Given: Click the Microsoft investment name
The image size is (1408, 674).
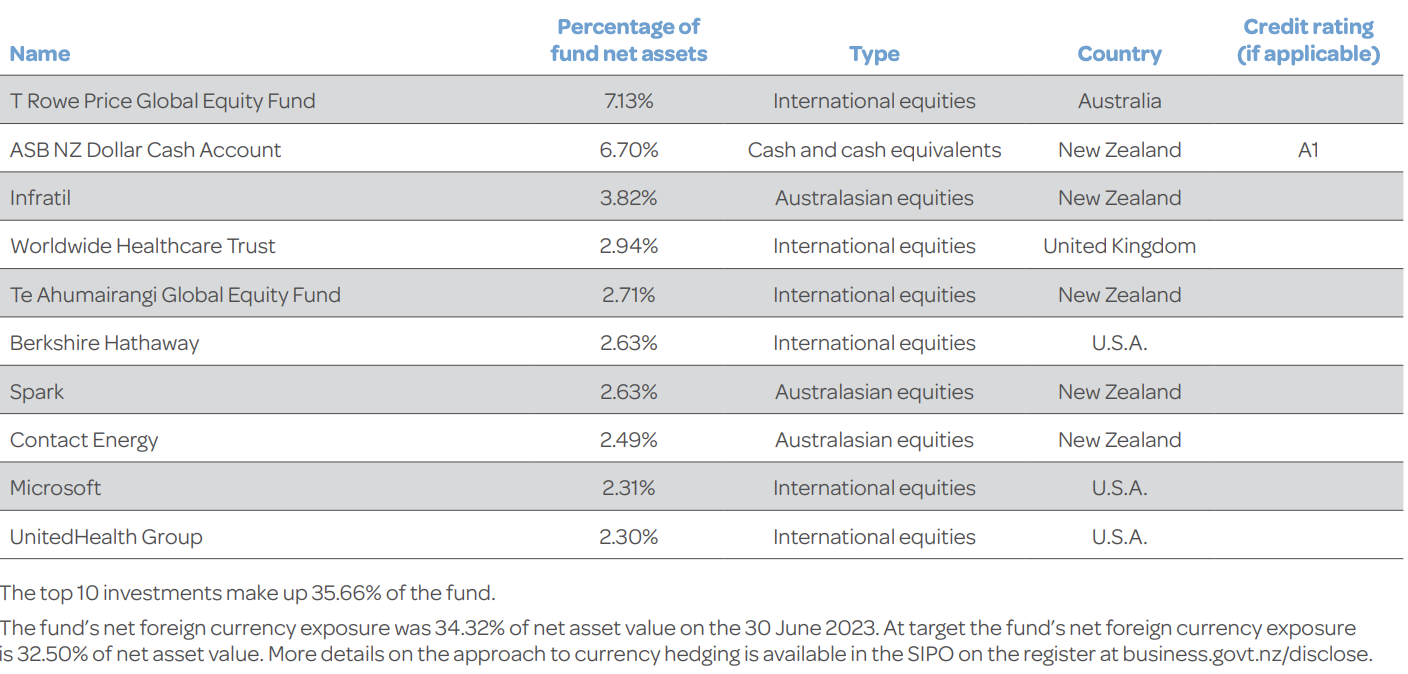Looking at the screenshot, I should click(56, 488).
